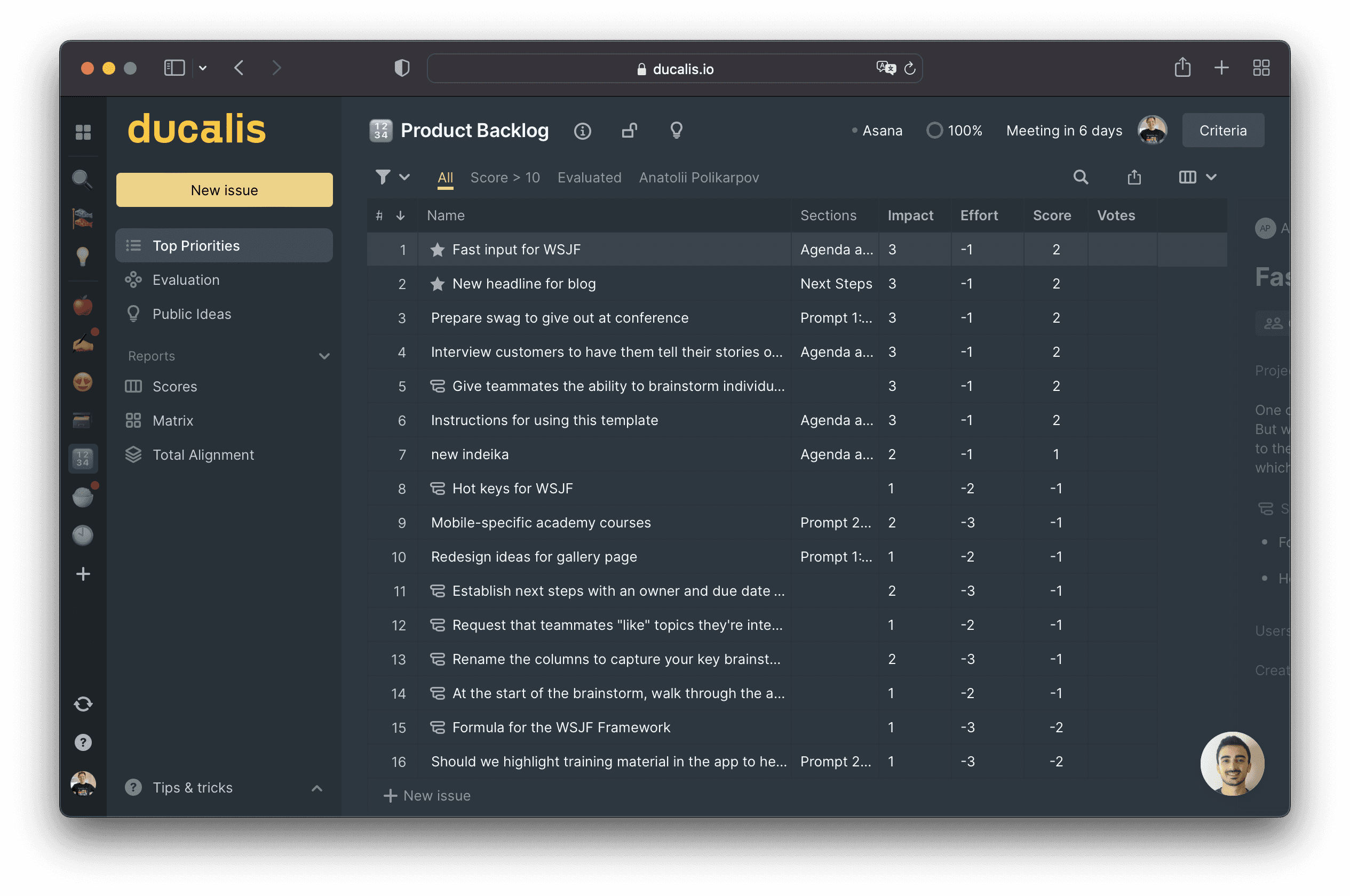Click the Votes column header
This screenshot has height=896, width=1350.
tap(1116, 215)
